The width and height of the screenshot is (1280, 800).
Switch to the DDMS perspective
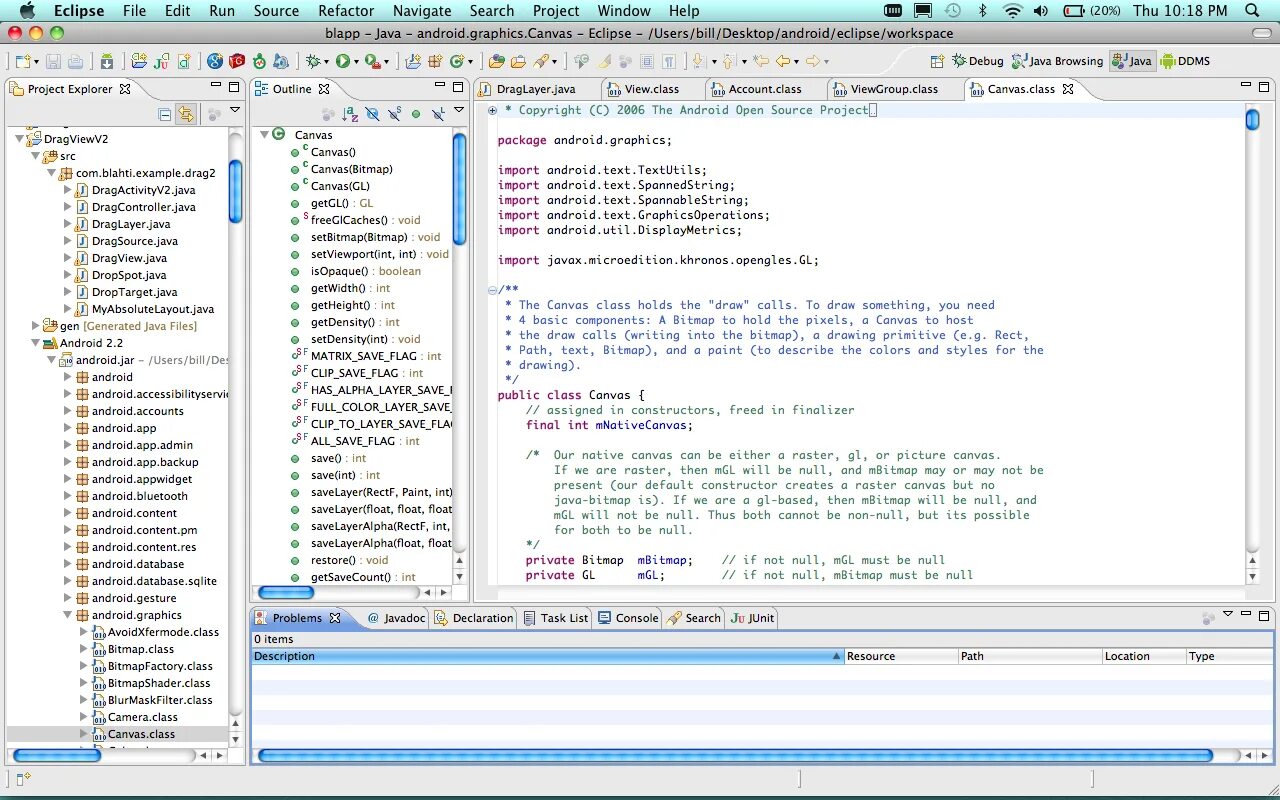coord(1185,61)
